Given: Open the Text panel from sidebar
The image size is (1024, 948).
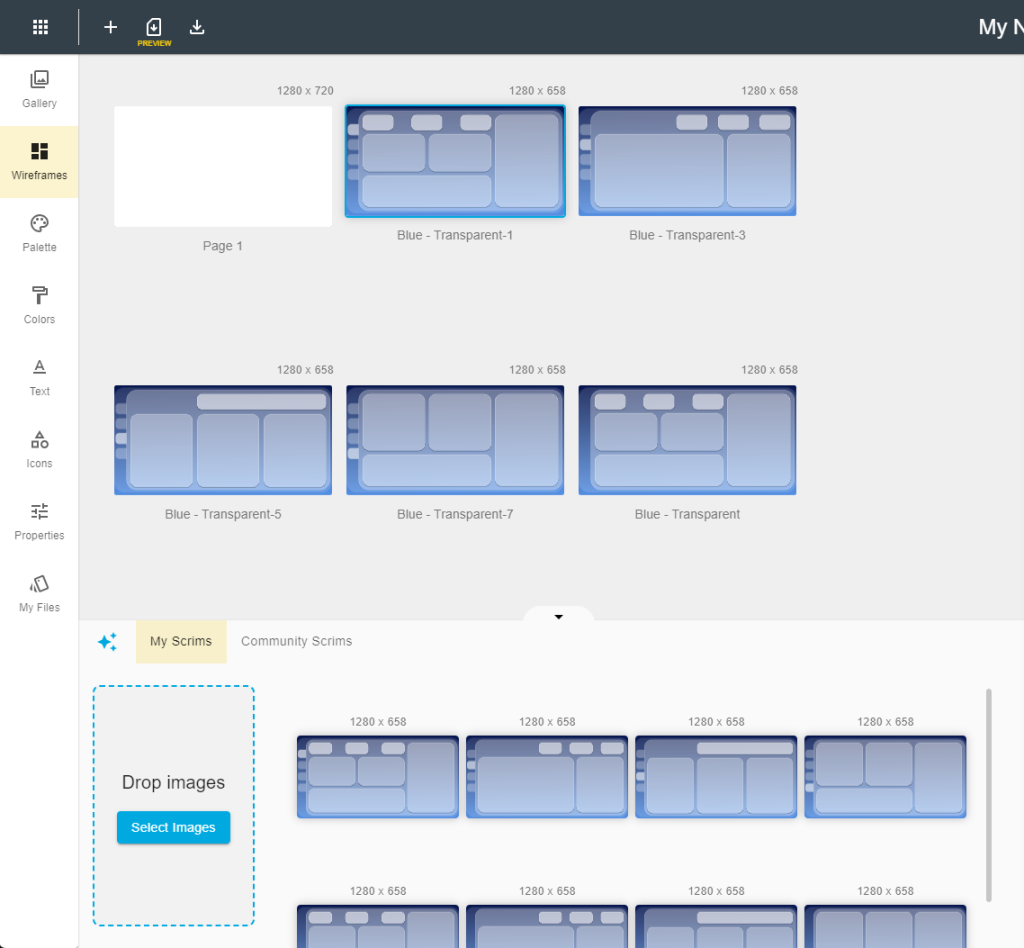Looking at the screenshot, I should coord(39,377).
